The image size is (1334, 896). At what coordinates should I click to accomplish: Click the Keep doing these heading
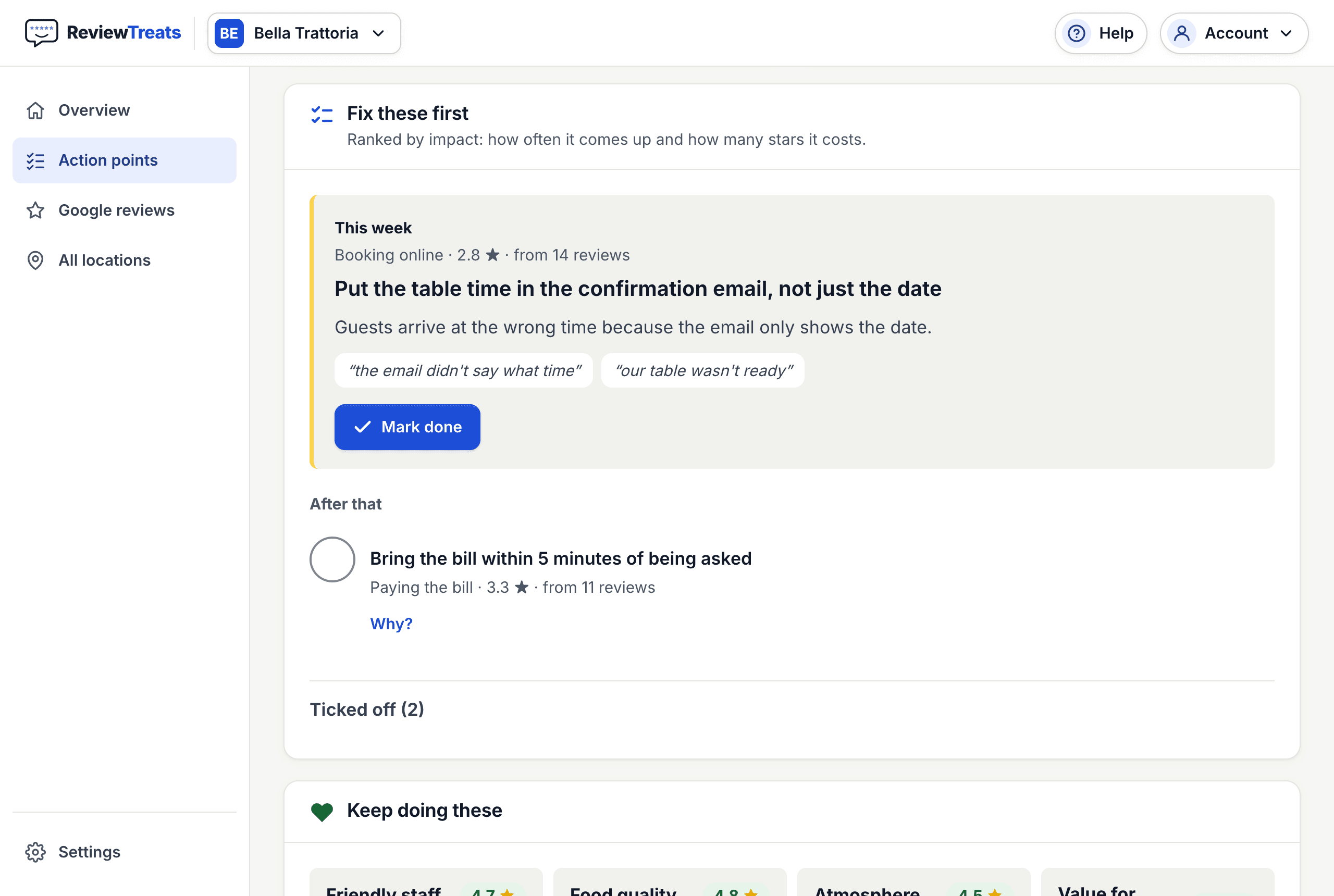click(424, 810)
